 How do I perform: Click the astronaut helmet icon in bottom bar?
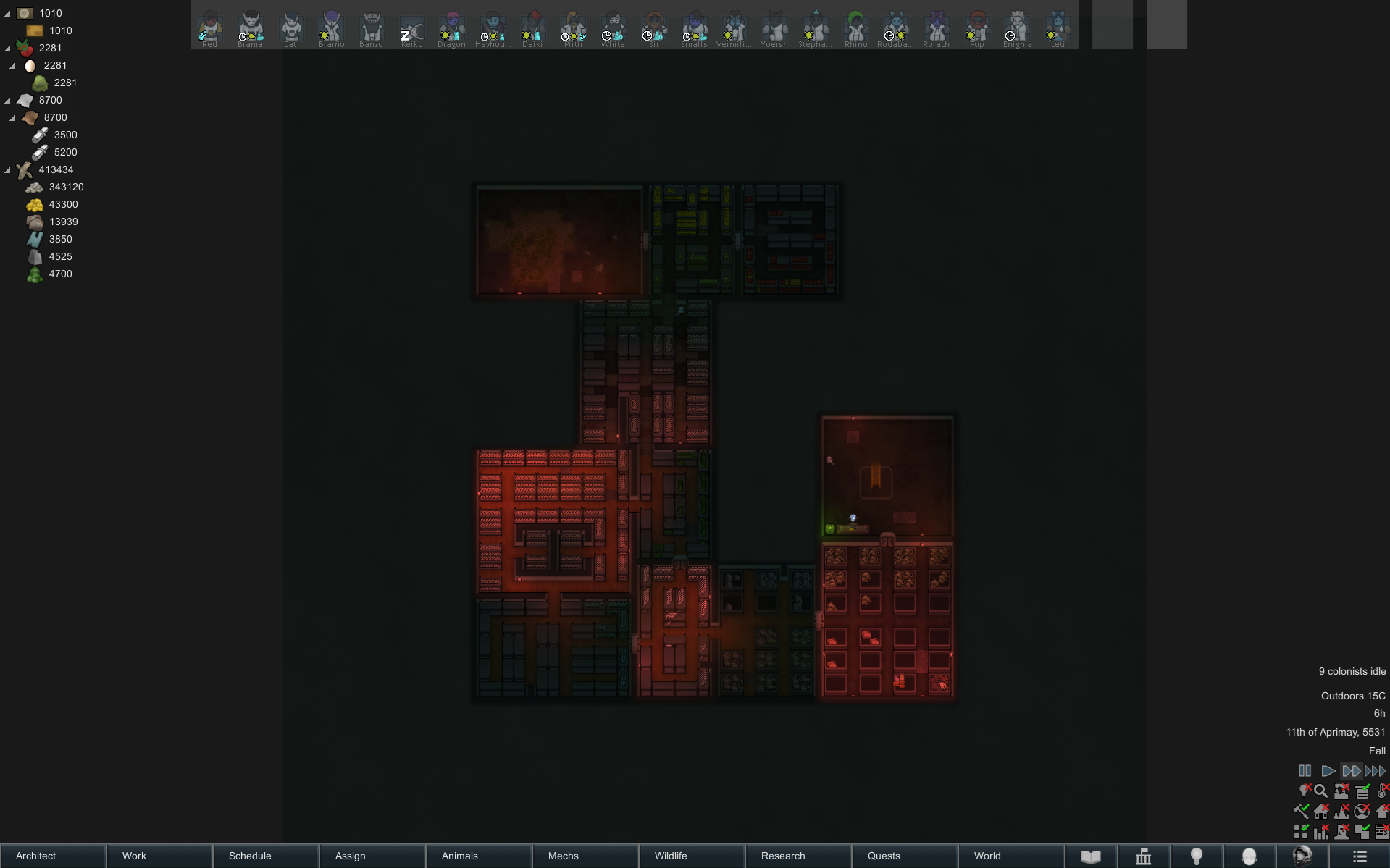1302,856
